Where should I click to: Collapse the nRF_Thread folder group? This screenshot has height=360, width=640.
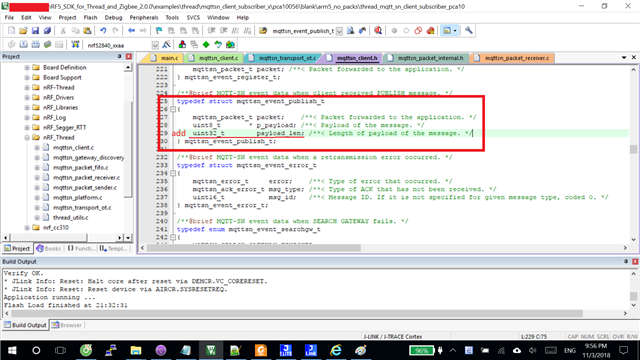tap(27, 138)
